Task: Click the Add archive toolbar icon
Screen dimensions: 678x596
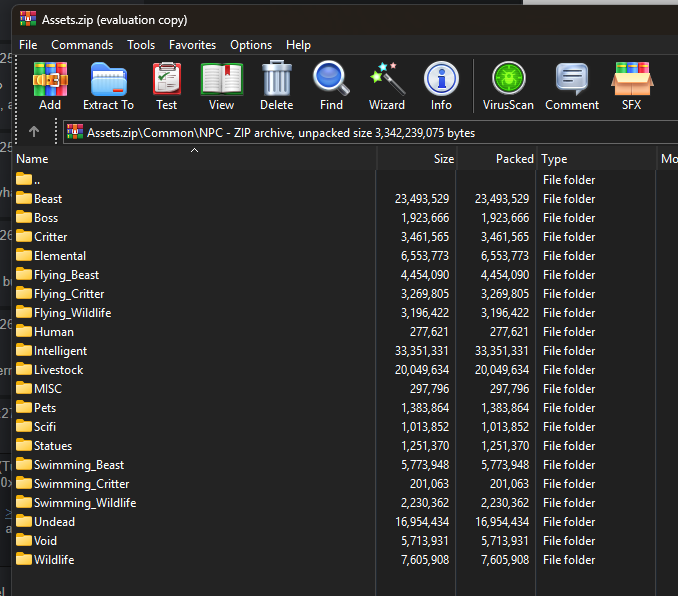Action: tap(50, 79)
